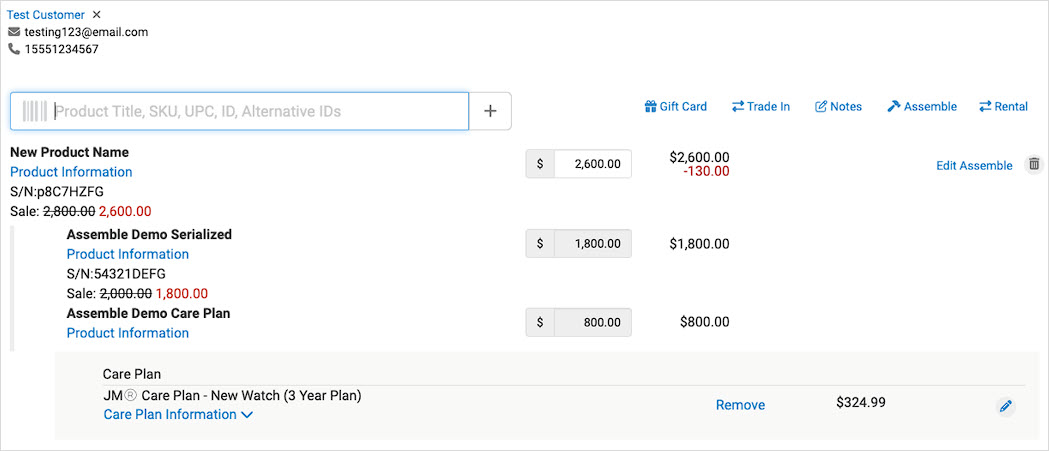Open the Trade In option
The height and width of the screenshot is (451, 1049).
[x=761, y=106]
